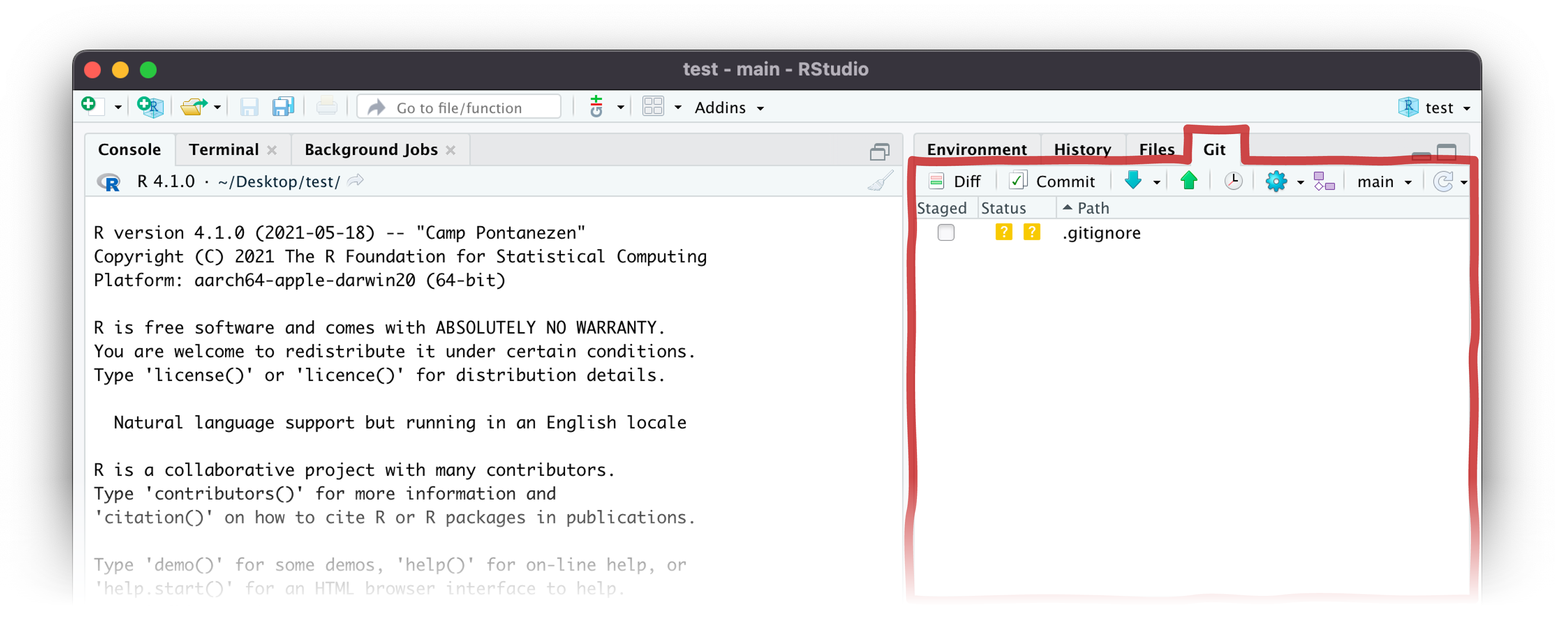Open the main branch switcher
This screenshot has width=1568, height=636.
pyautogui.click(x=1384, y=181)
